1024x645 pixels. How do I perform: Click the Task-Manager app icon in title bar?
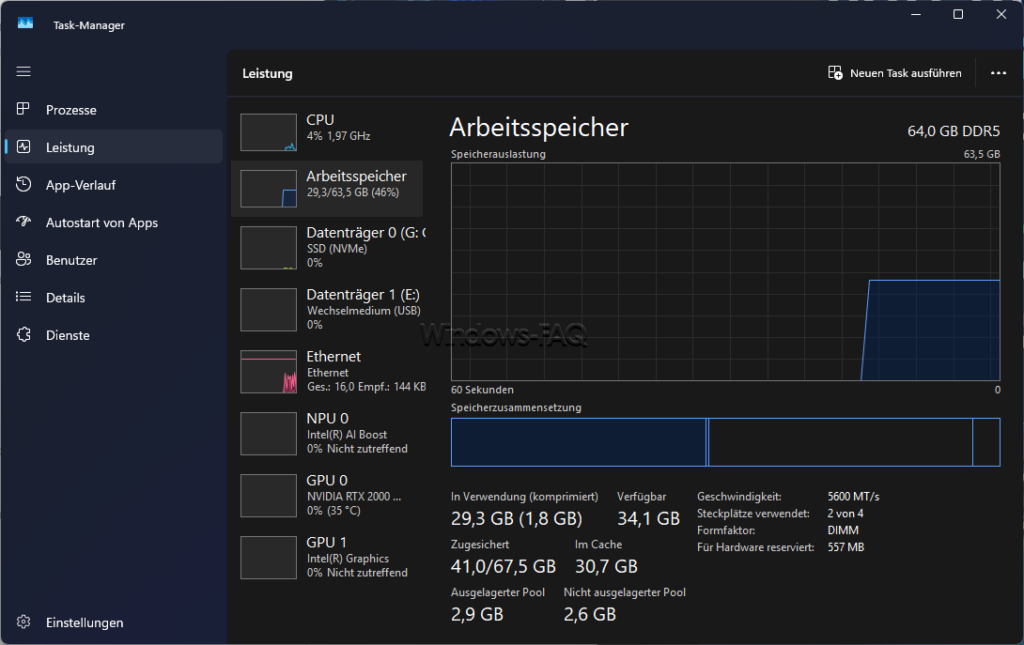[25, 24]
